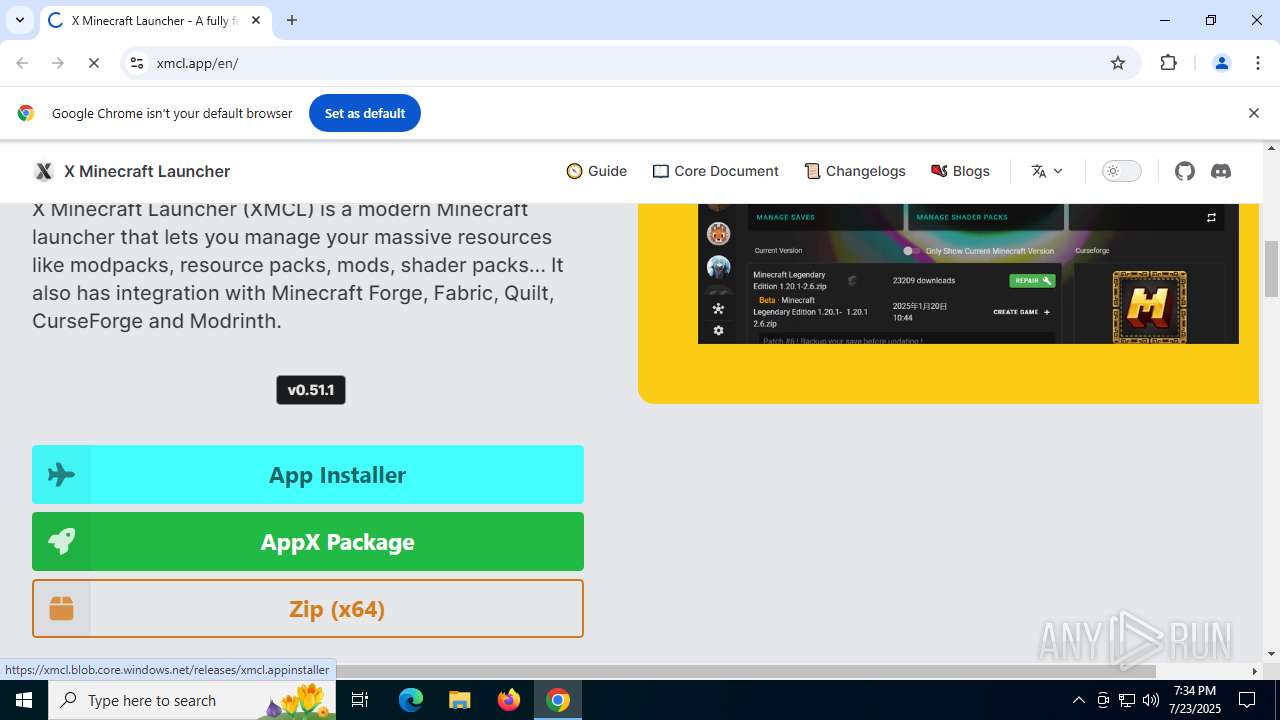Download the AppX Package
Screen dimensions: 1280x720
[x=308, y=541]
